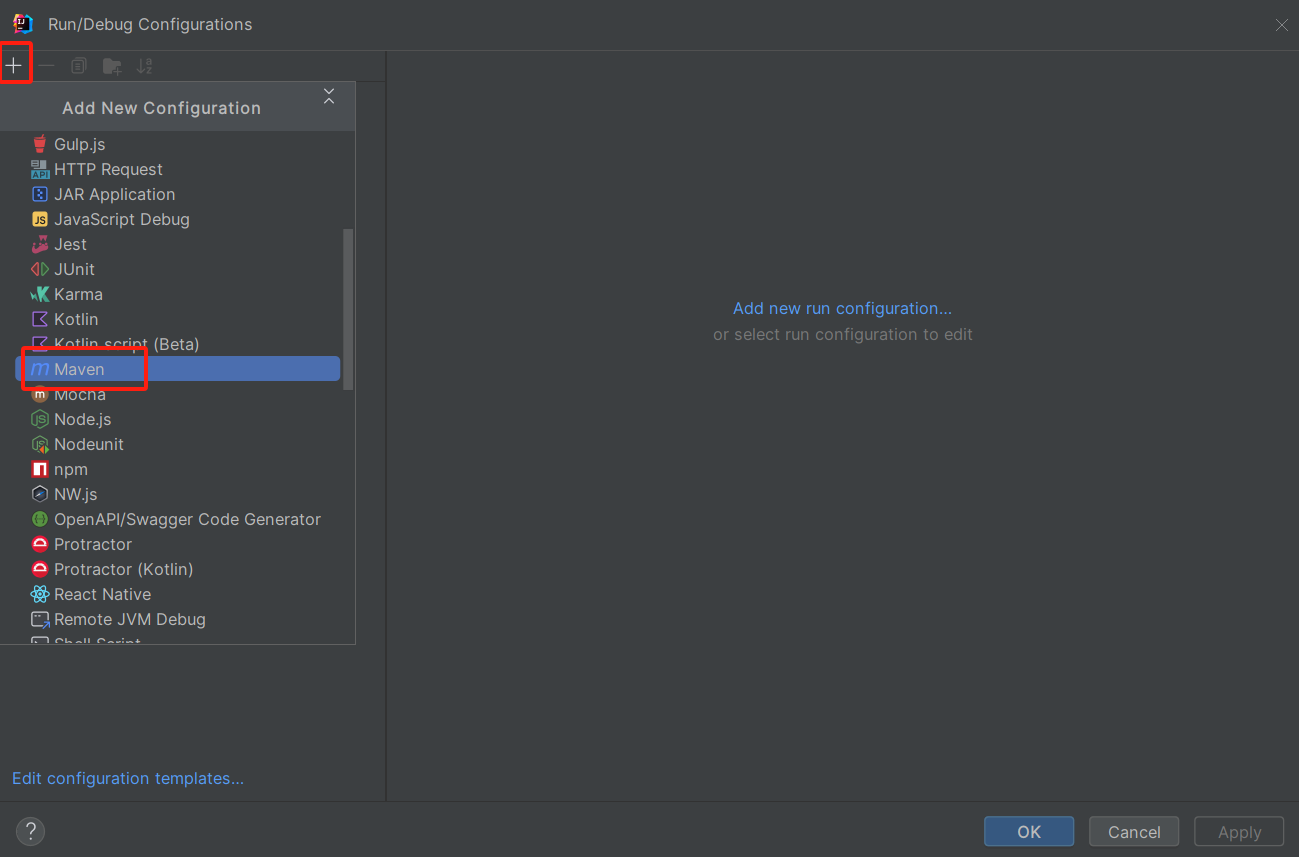Click the IntelliJ IDEA logo in title bar
Screen dimensions: 1299x857
click(x=22, y=24)
